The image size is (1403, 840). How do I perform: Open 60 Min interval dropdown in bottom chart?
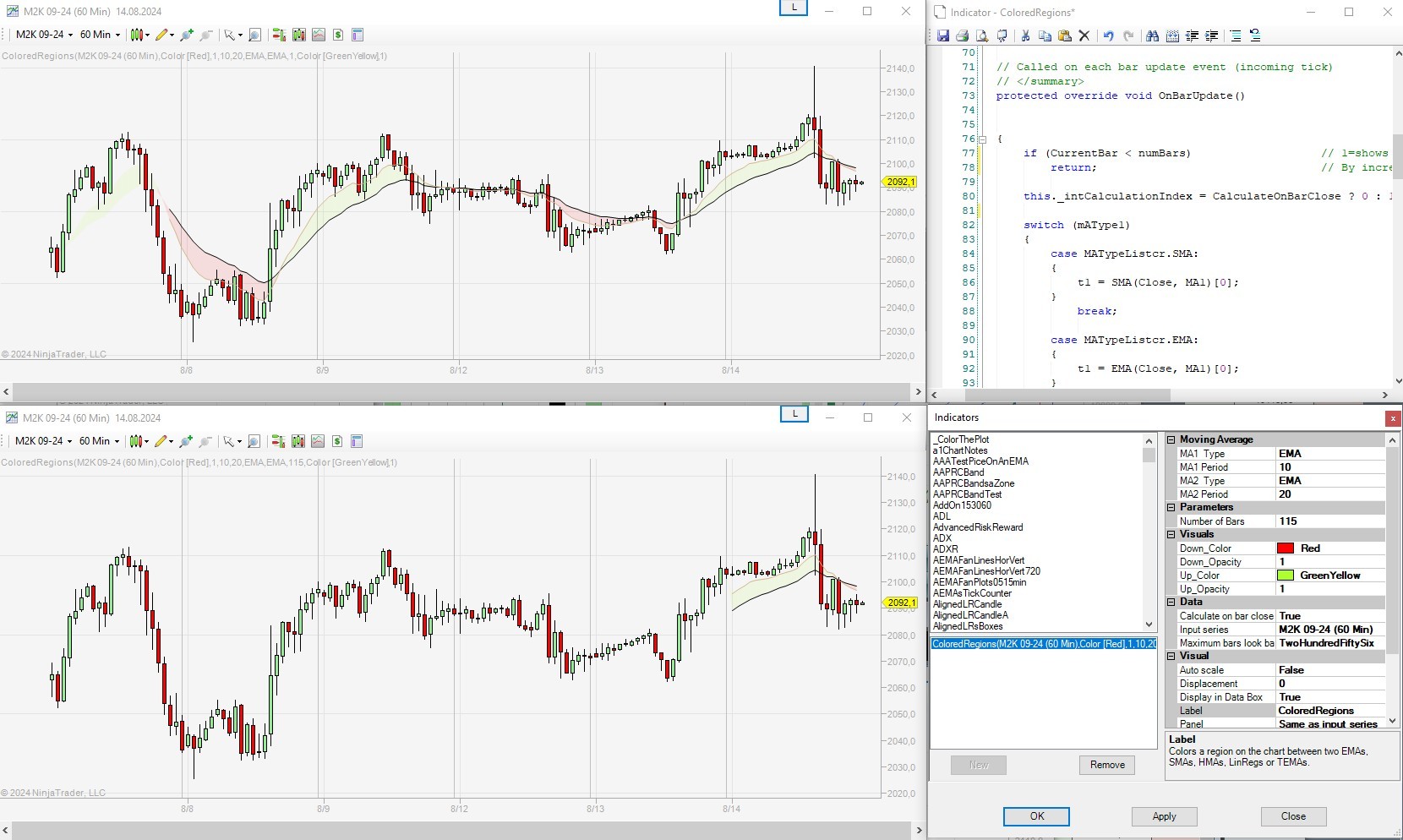[x=99, y=441]
